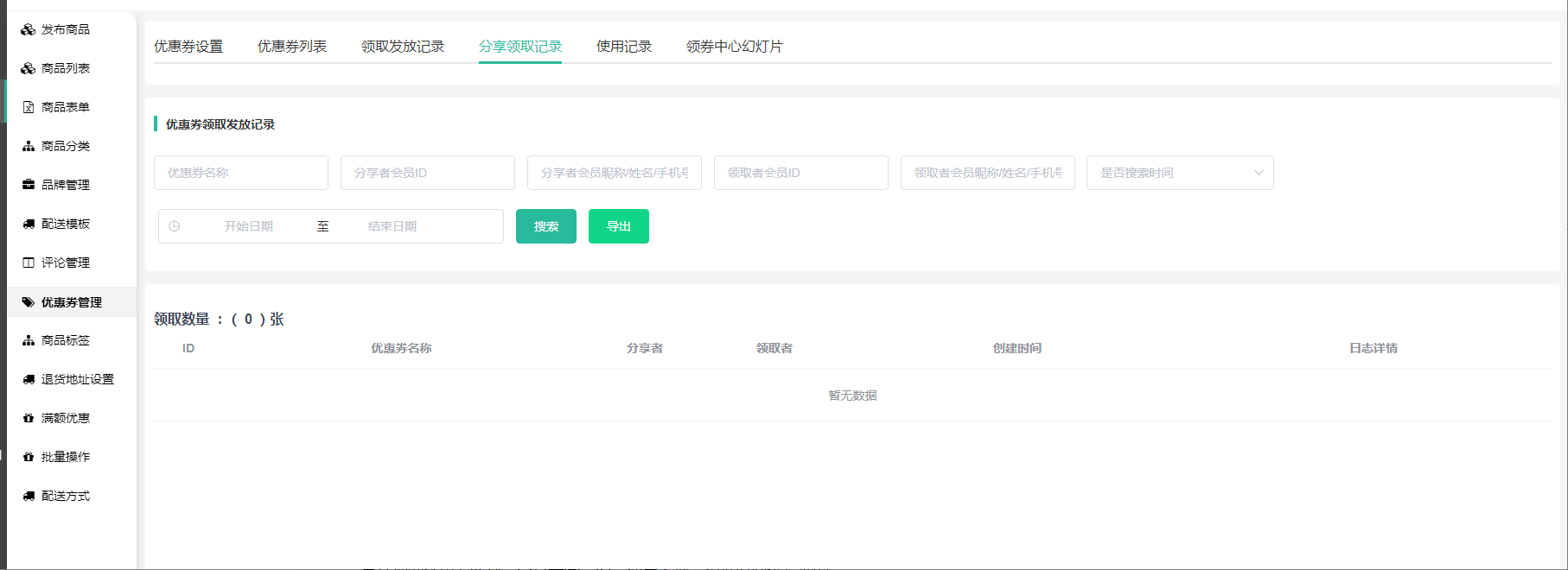Screen dimensions: 1568x570
Task: Click the 满额优惠 gift icon
Action: point(29,418)
